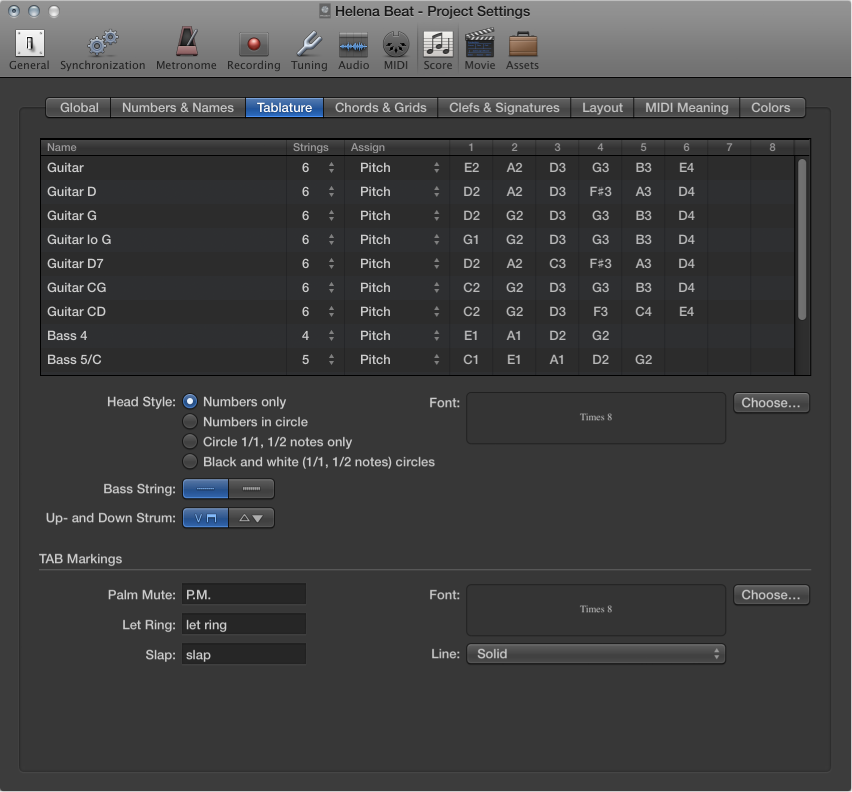Select the Numbers in circle head style

click(189, 422)
